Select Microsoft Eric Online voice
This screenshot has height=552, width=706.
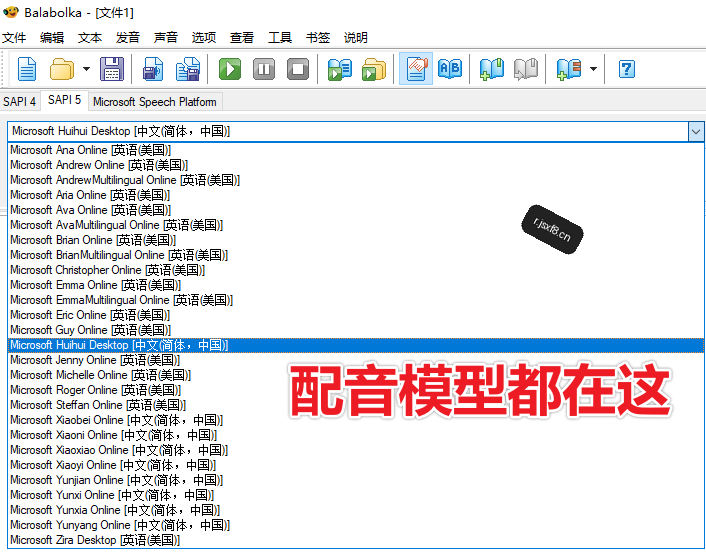coord(356,315)
